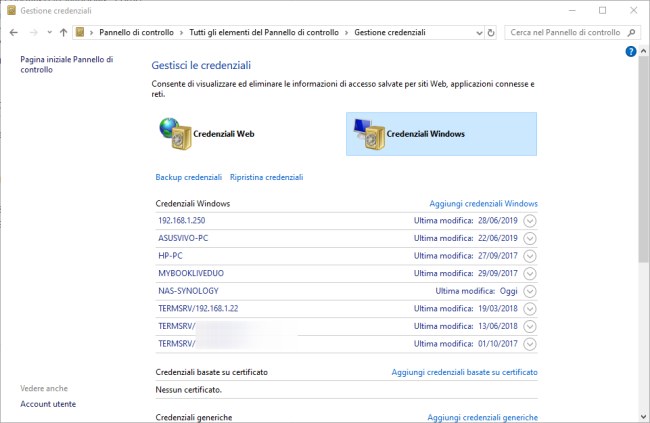The height and width of the screenshot is (423, 650).
Task: Refresh the address bar location
Action: [491, 32]
